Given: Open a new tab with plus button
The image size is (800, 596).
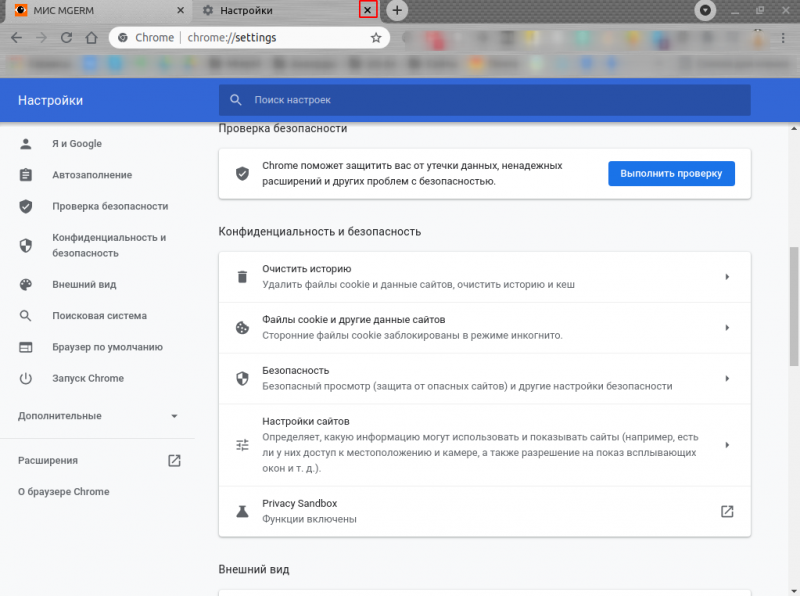Looking at the screenshot, I should click(397, 10).
